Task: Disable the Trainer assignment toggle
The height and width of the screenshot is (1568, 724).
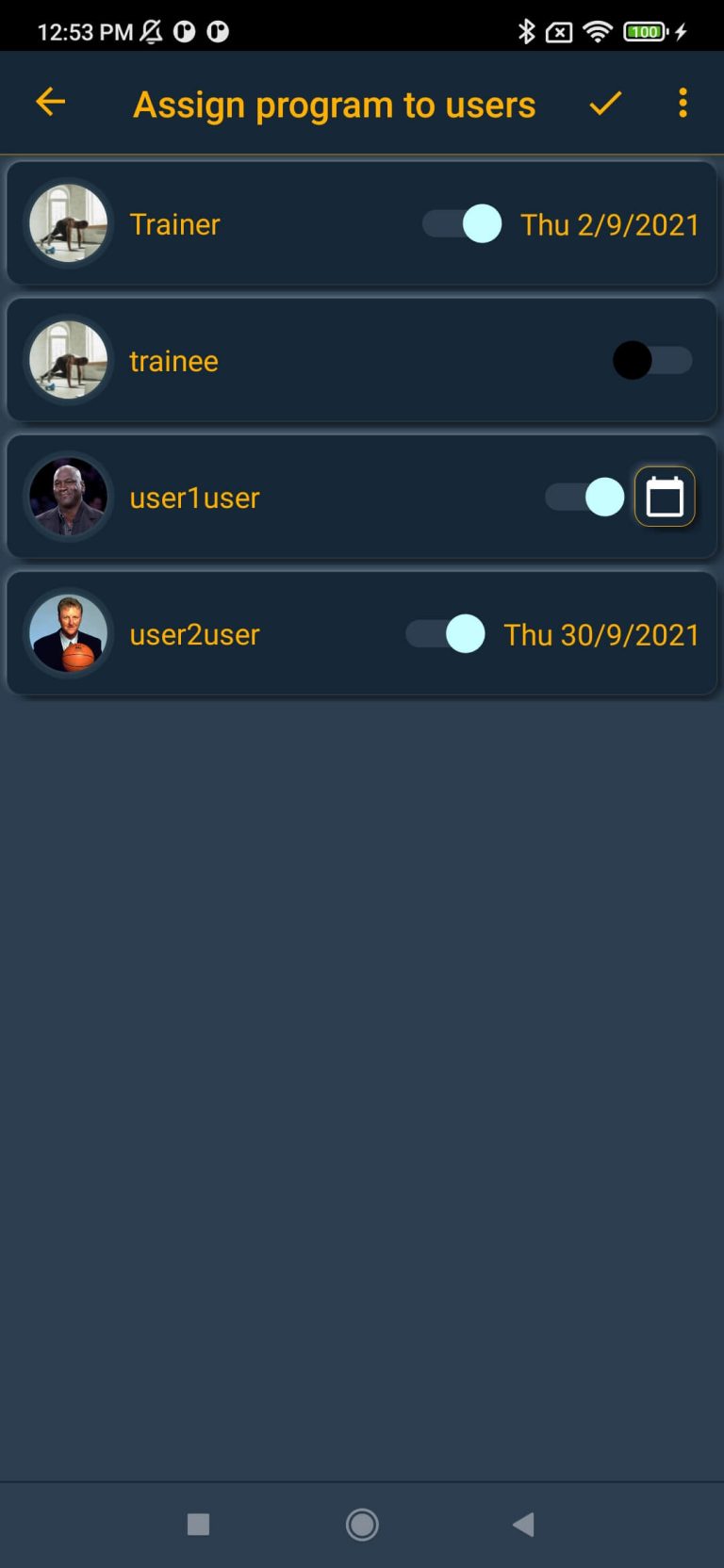Action: coord(462,224)
